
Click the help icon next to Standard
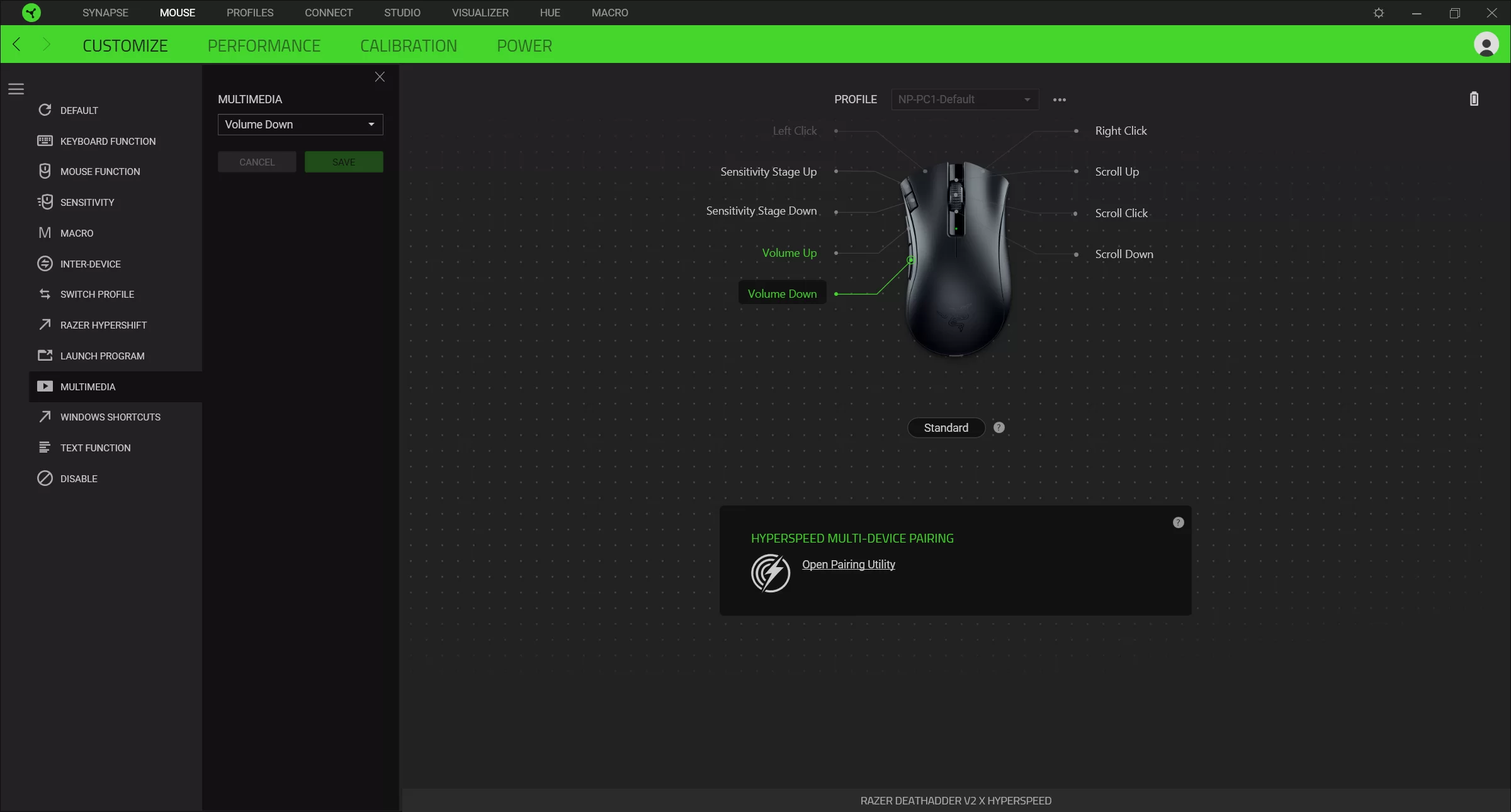(x=999, y=427)
